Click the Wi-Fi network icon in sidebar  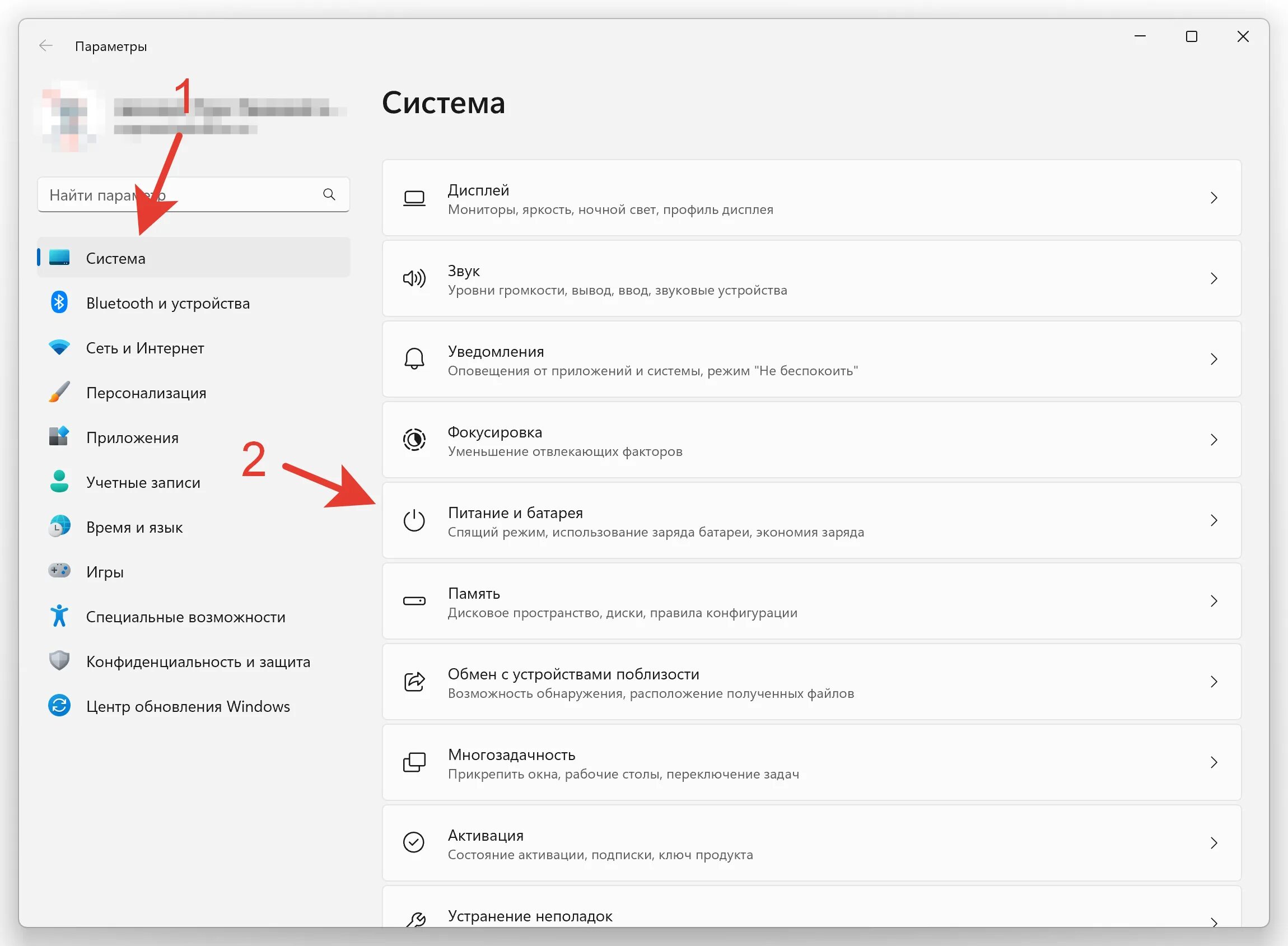pos(59,347)
